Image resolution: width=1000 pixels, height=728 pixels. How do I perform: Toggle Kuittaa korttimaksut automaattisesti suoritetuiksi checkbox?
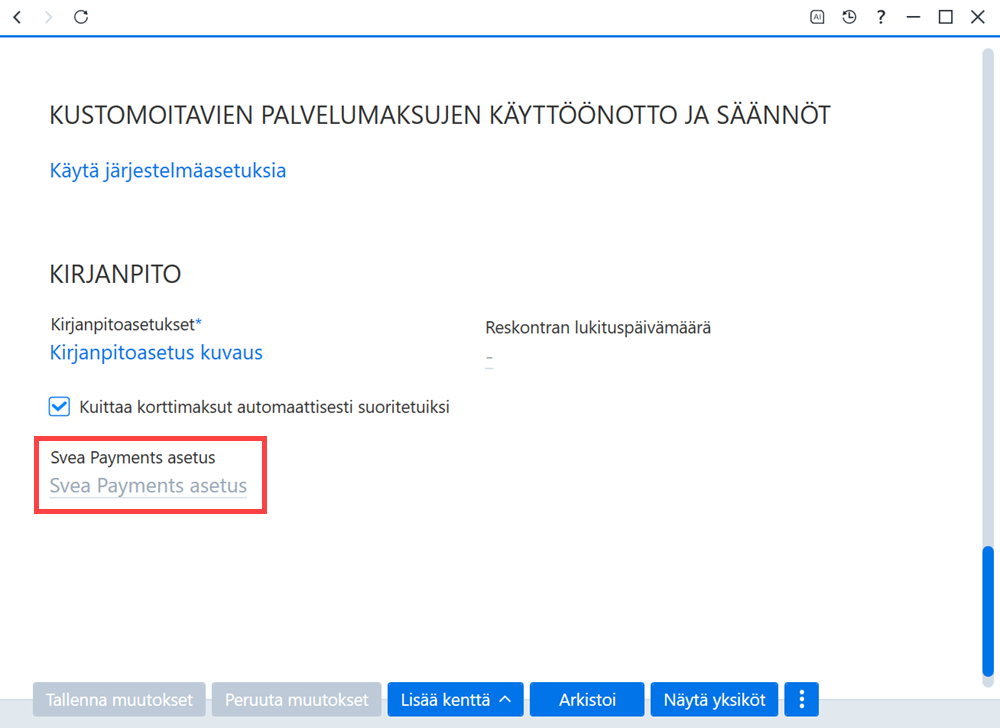click(59, 407)
